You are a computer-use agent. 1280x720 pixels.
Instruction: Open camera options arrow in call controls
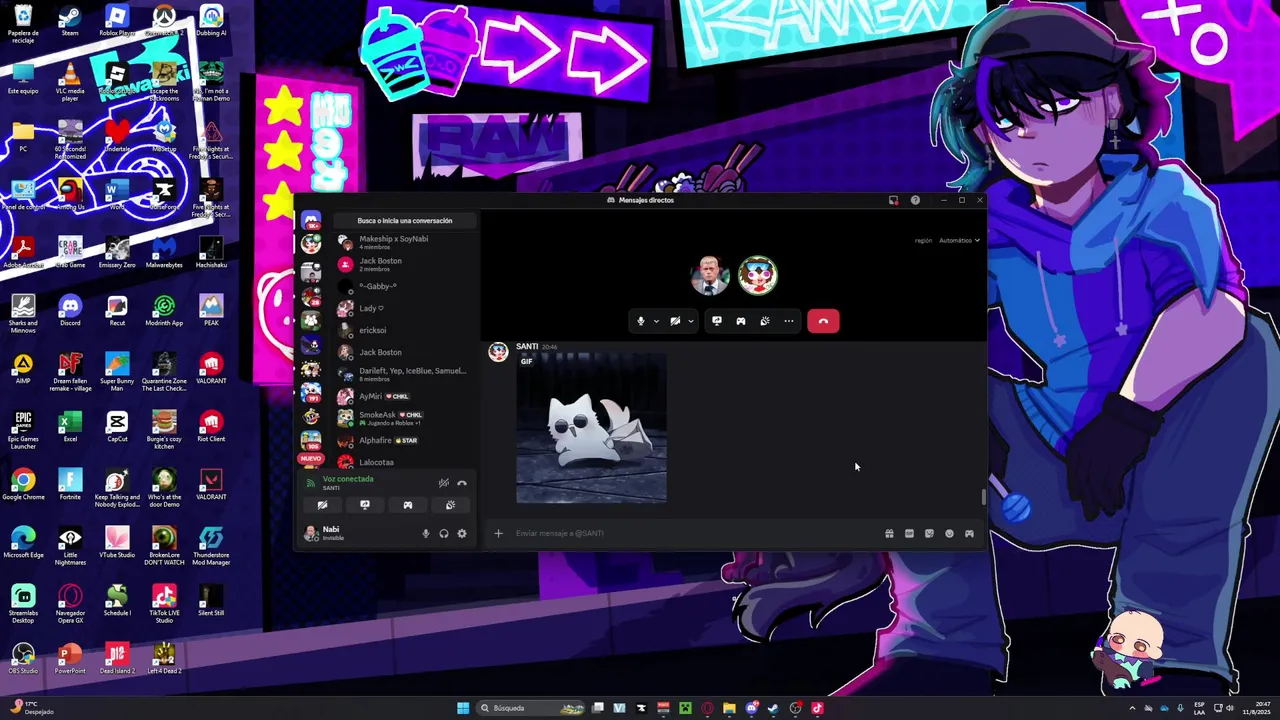click(690, 321)
